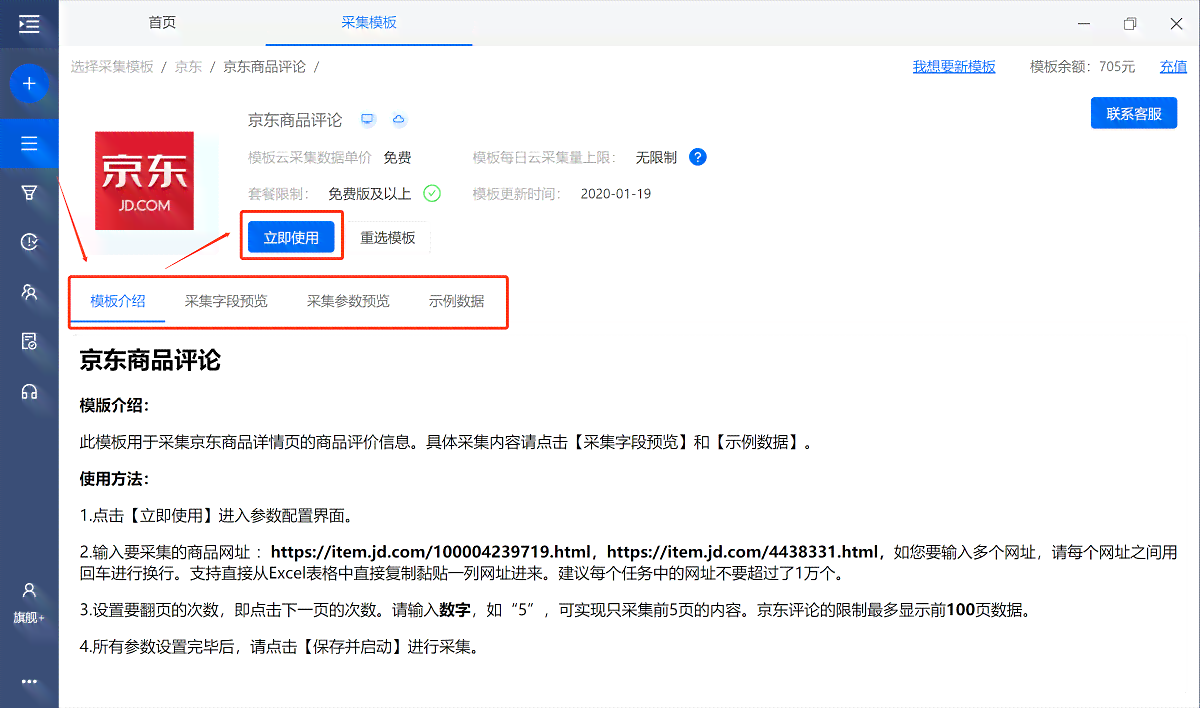Click 京东商品评论 in the breadcrumb
The height and width of the screenshot is (708, 1200).
point(264,67)
